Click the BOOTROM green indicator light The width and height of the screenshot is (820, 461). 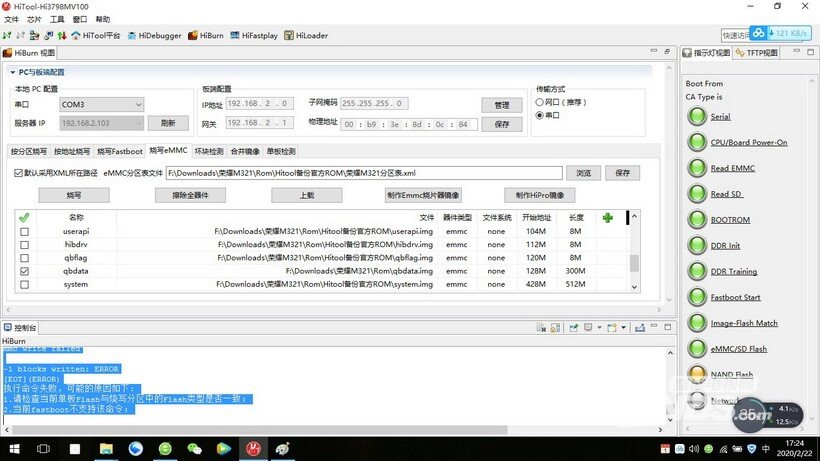point(697,220)
